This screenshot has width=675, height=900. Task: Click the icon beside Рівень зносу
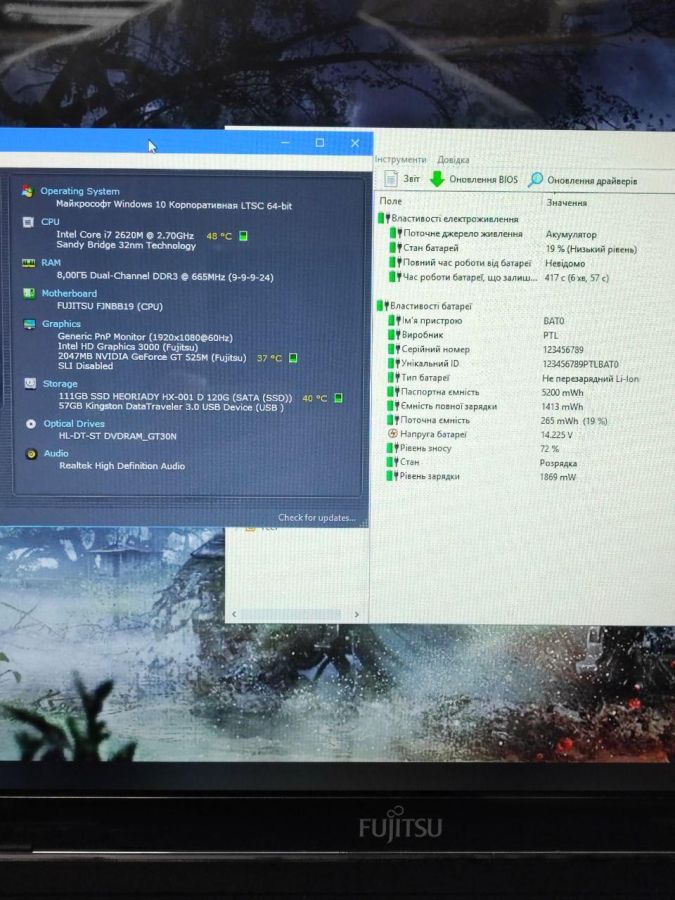click(x=393, y=448)
